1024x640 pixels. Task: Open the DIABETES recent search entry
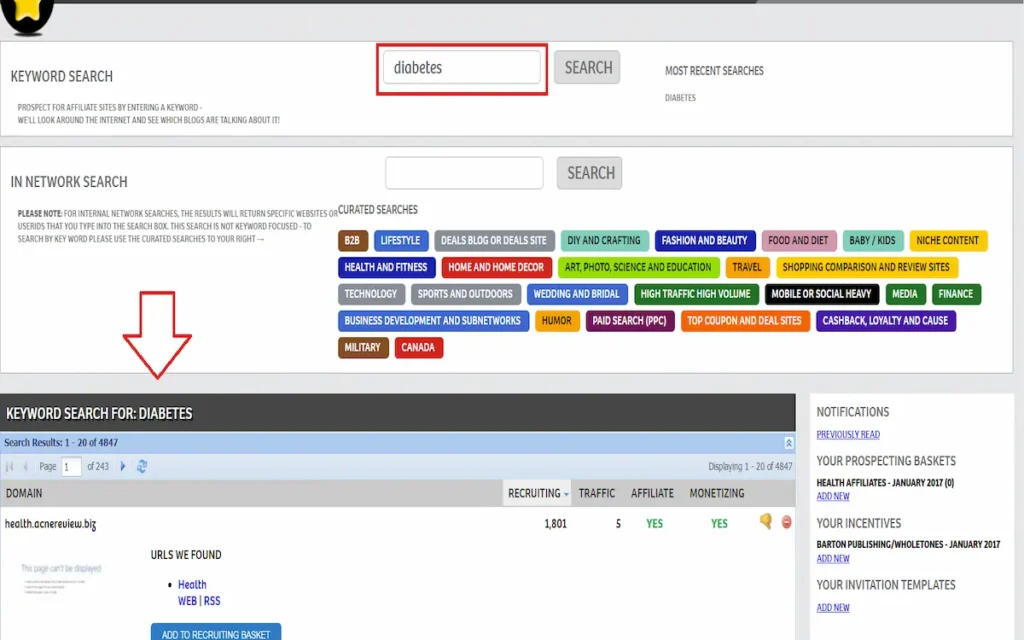680,98
